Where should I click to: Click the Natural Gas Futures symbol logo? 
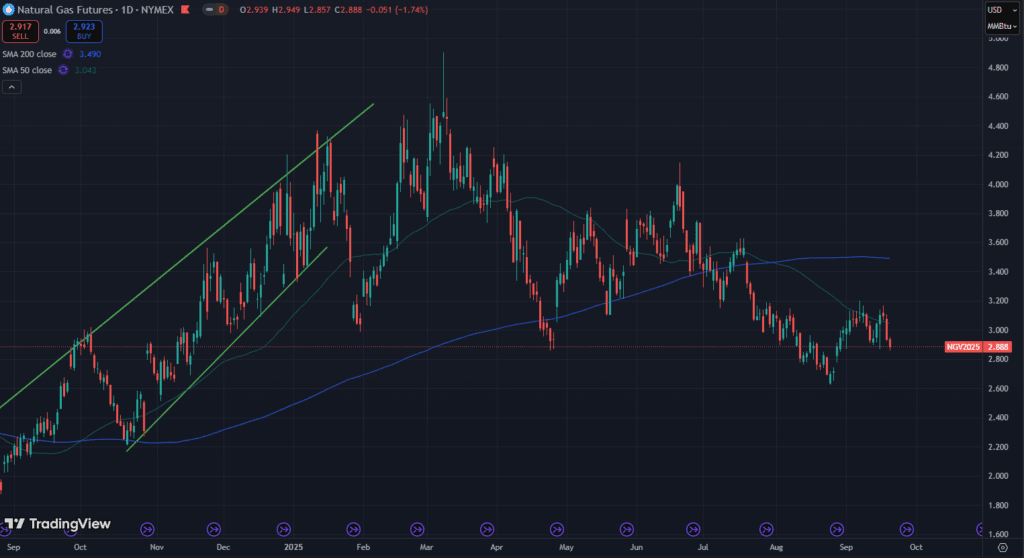tap(8, 10)
